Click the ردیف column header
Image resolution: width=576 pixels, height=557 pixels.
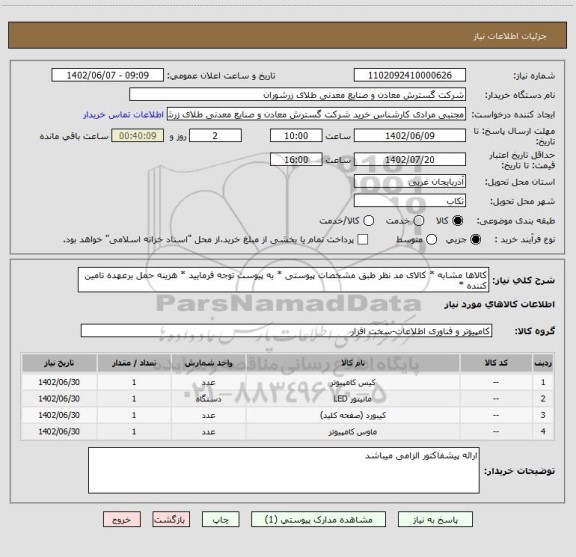click(543, 363)
